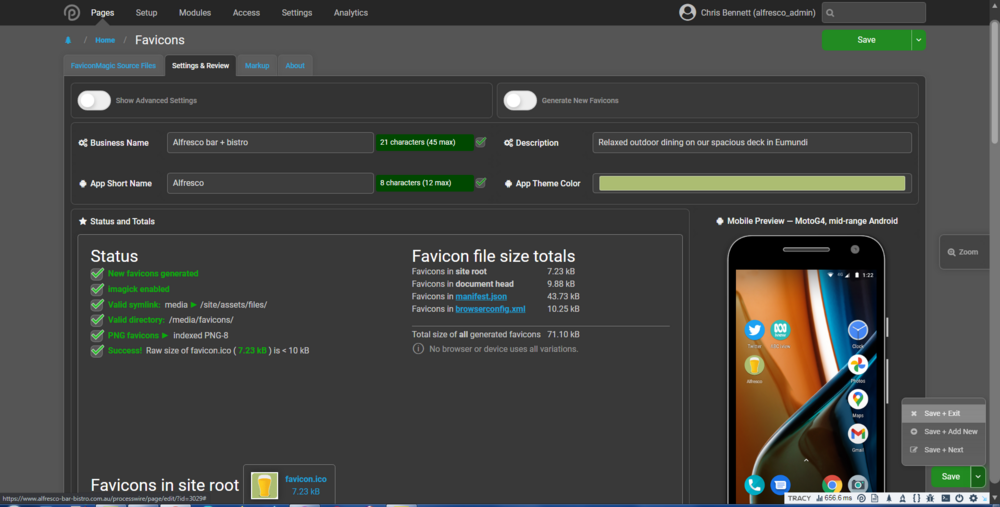Click the Tracy debugger settings gear icon
1000x507 pixels.
click(973, 498)
